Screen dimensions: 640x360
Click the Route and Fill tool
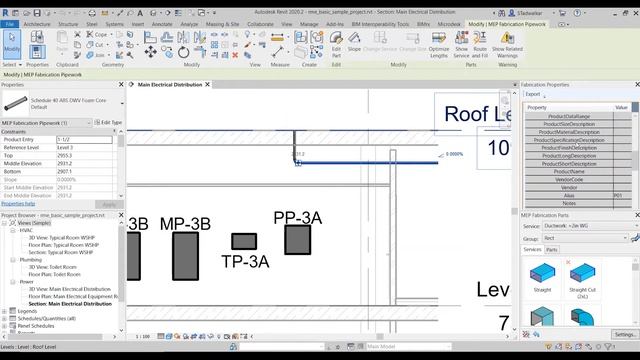point(480,44)
